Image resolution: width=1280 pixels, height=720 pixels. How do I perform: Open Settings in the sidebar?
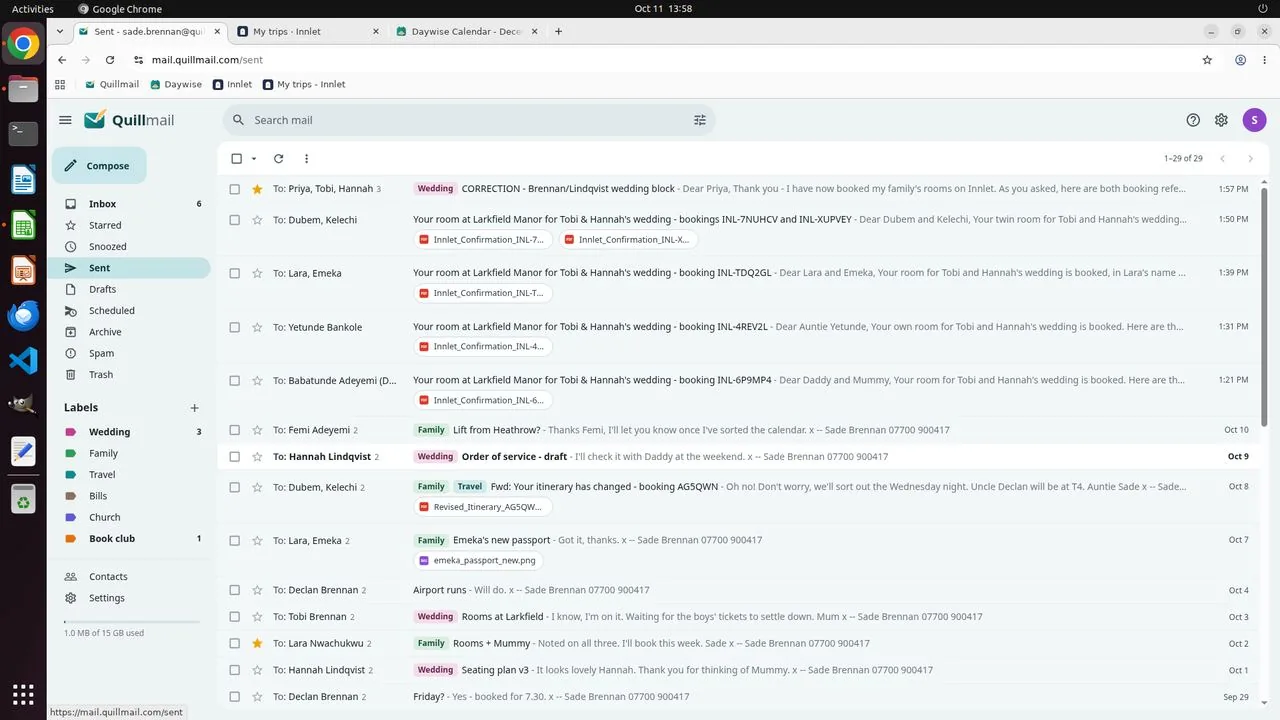coord(130,598)
